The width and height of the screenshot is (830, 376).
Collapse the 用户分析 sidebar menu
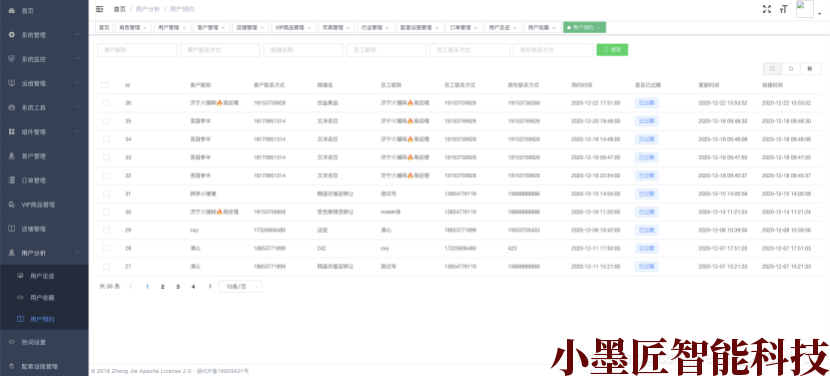[44, 253]
